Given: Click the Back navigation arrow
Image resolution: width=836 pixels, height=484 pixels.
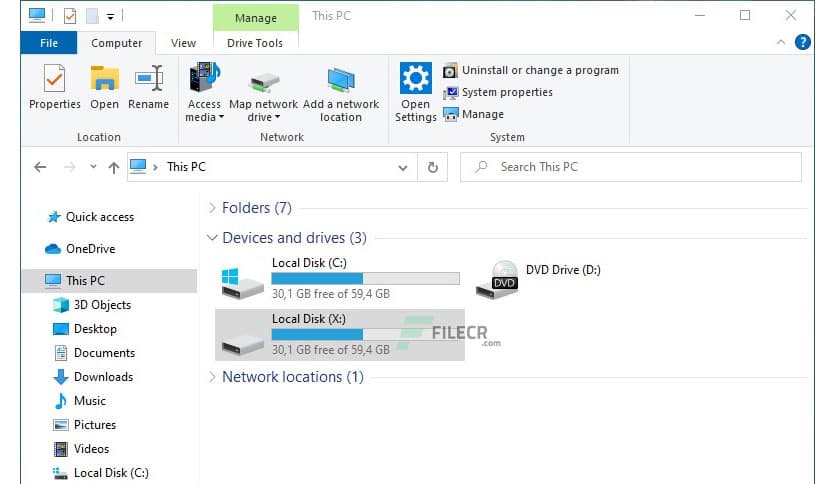Looking at the screenshot, I should pyautogui.click(x=40, y=167).
